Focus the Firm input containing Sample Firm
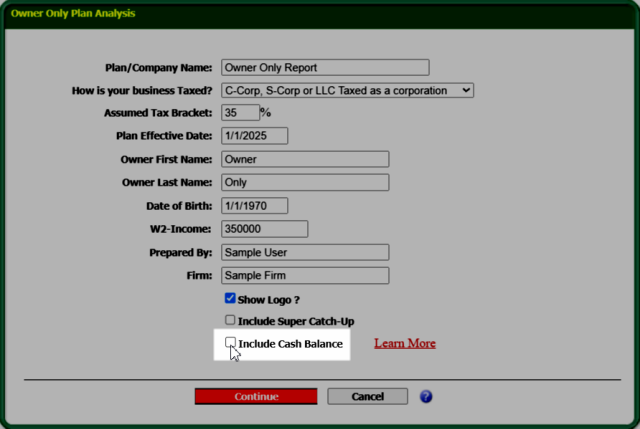The image size is (640, 429). 304,275
